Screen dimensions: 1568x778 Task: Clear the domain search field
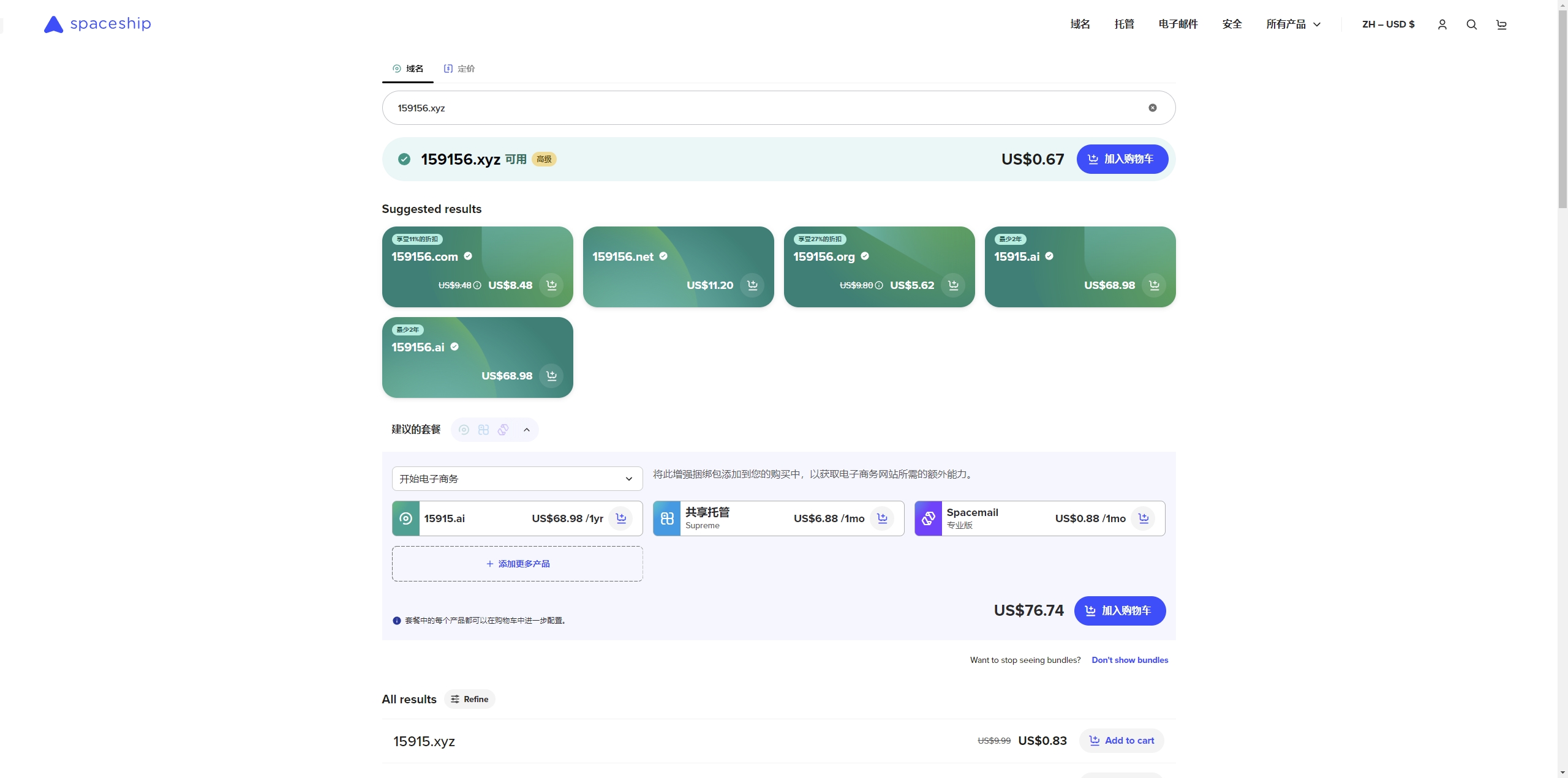(1153, 108)
